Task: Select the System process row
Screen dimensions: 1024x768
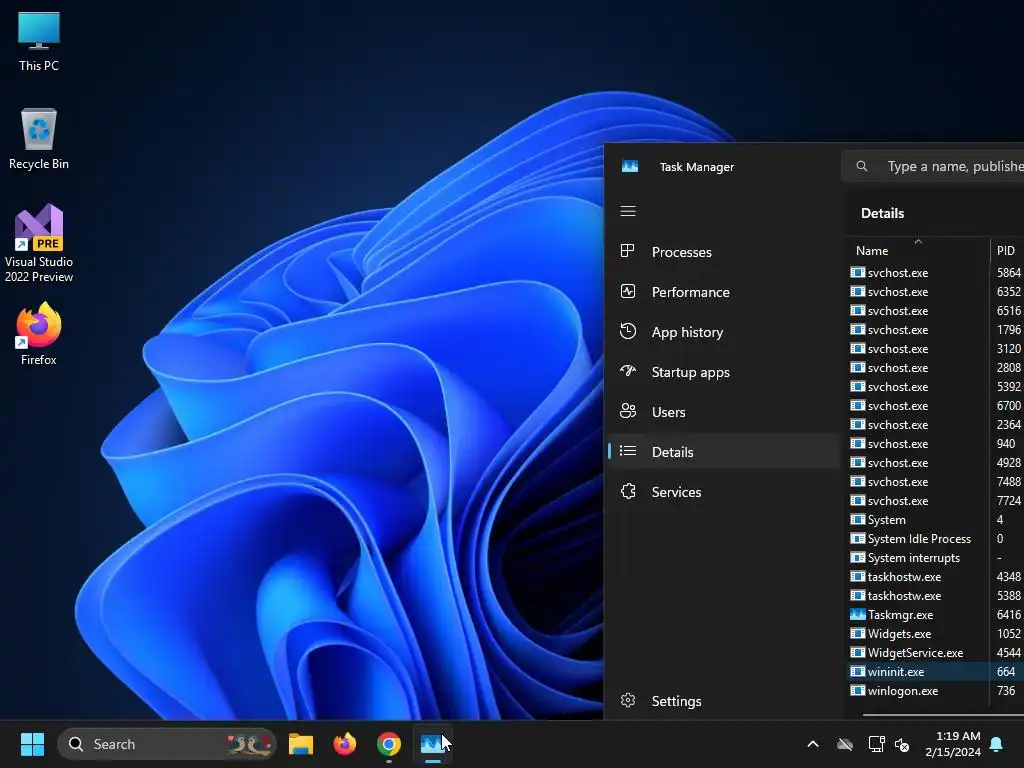Action: click(x=935, y=519)
